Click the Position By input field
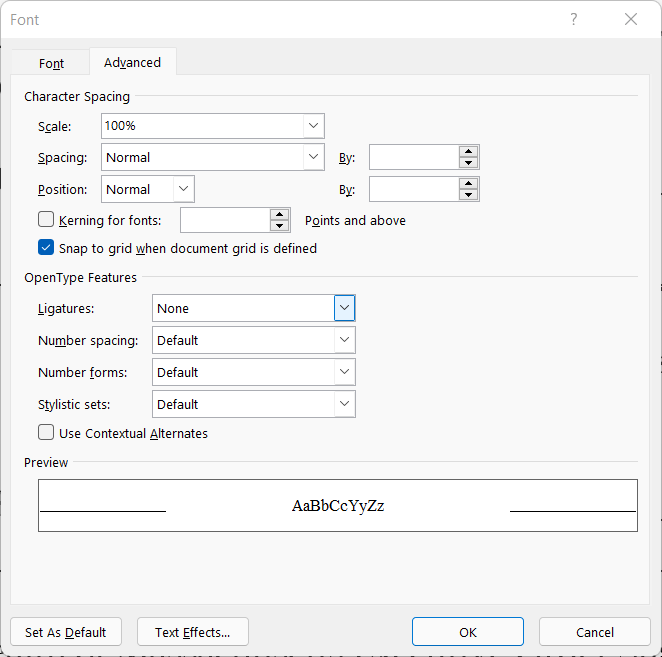Screen dimensions: 662x657 [x=414, y=189]
